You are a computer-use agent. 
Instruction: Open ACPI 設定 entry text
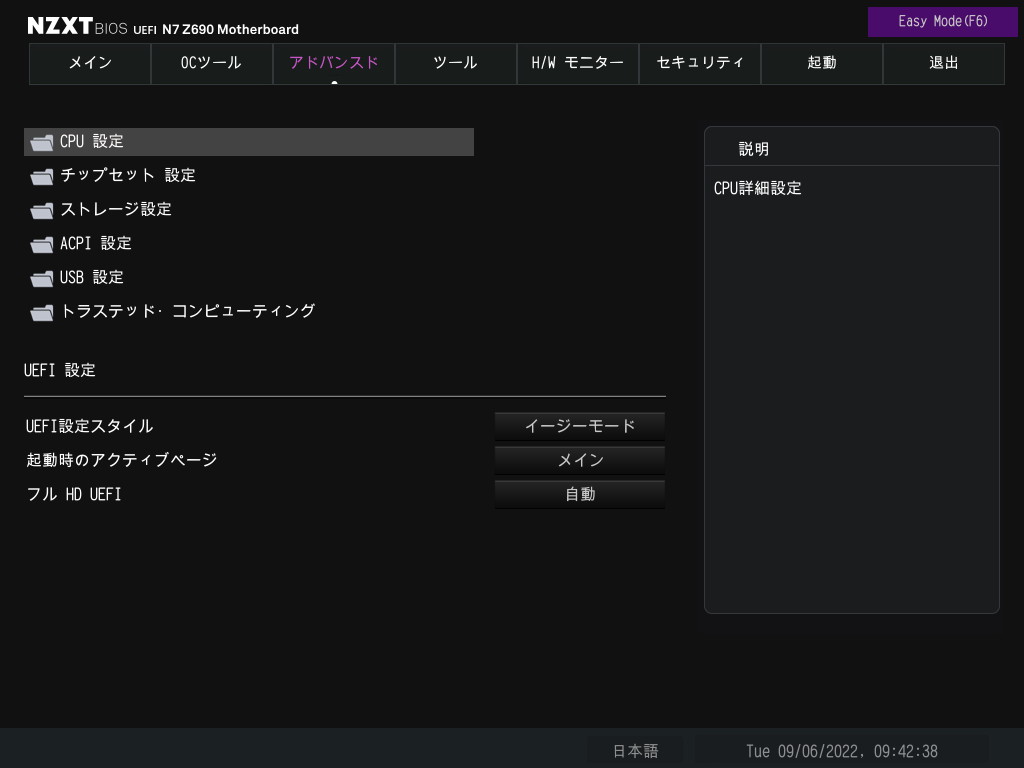coord(96,244)
